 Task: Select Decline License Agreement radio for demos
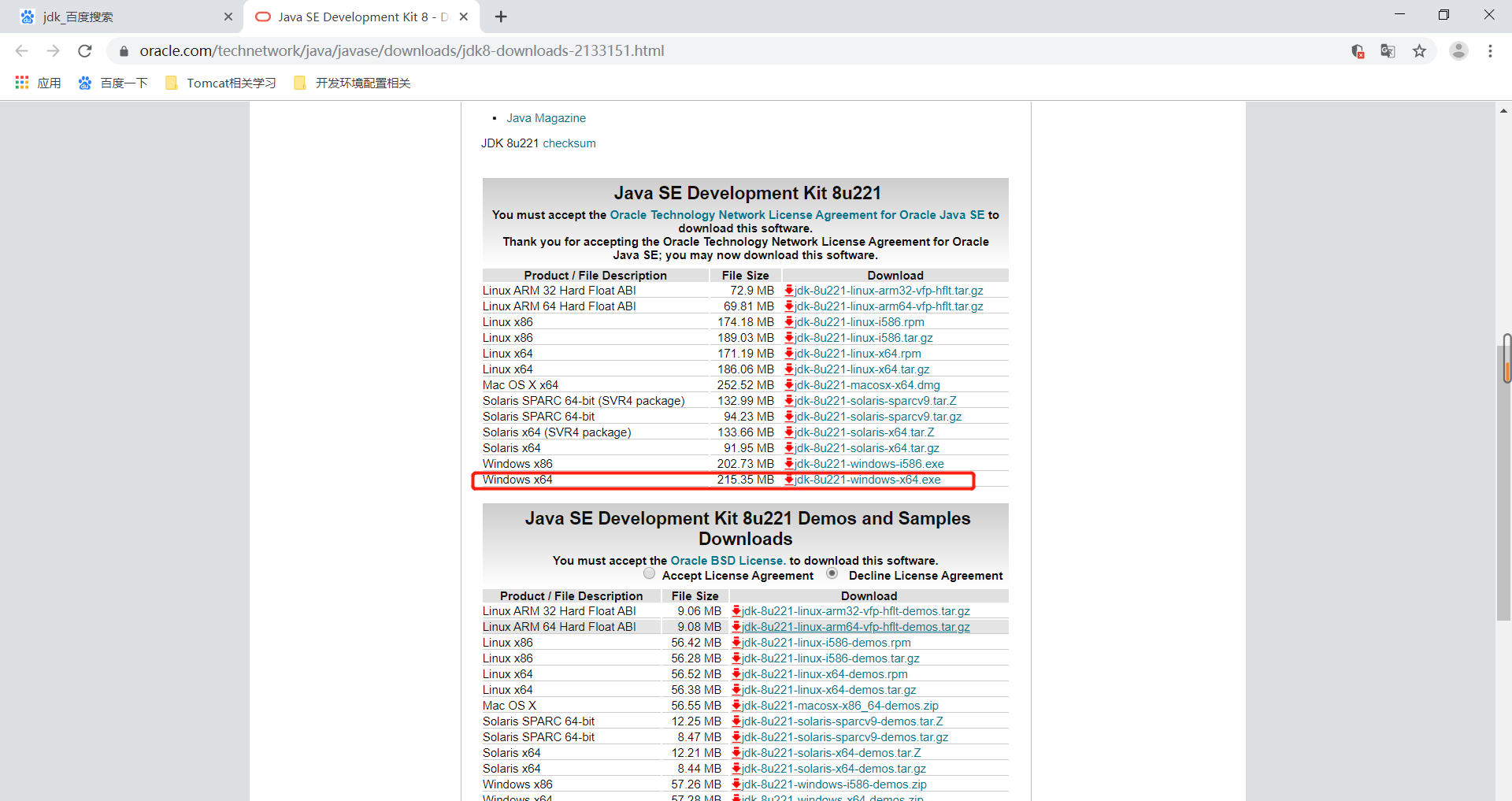832,573
